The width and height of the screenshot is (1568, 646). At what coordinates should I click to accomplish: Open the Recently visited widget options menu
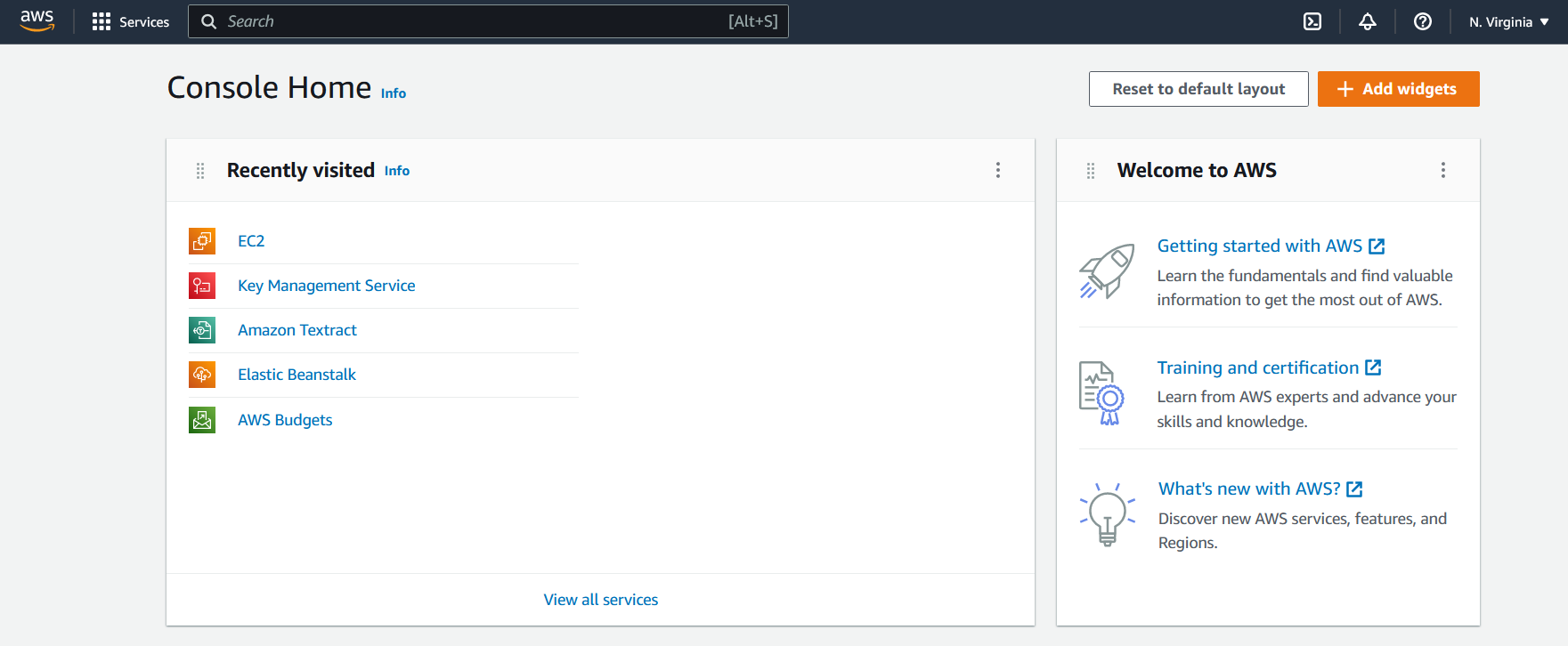[x=998, y=170]
